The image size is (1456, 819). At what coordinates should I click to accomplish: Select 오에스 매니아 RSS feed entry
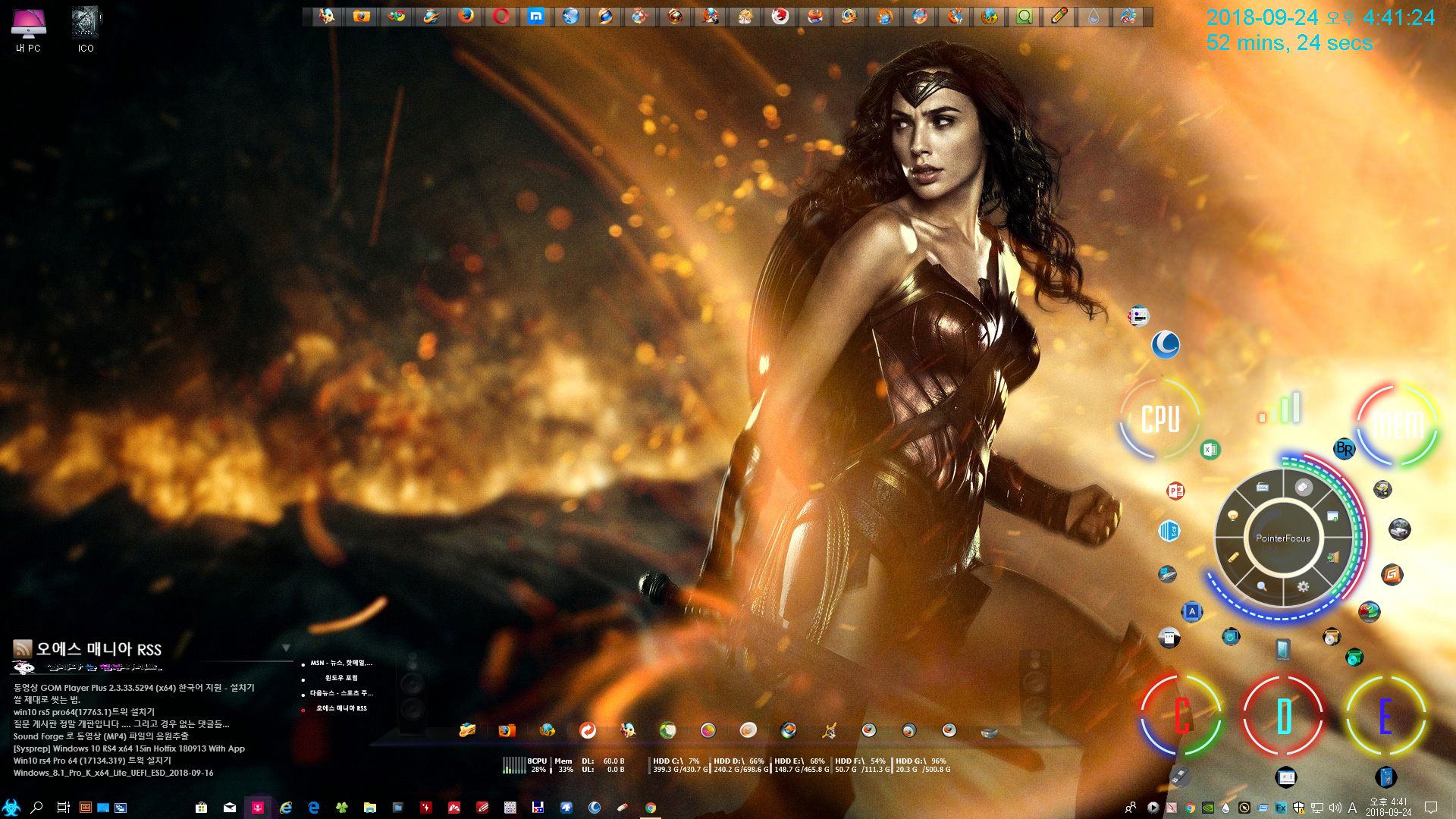341,708
